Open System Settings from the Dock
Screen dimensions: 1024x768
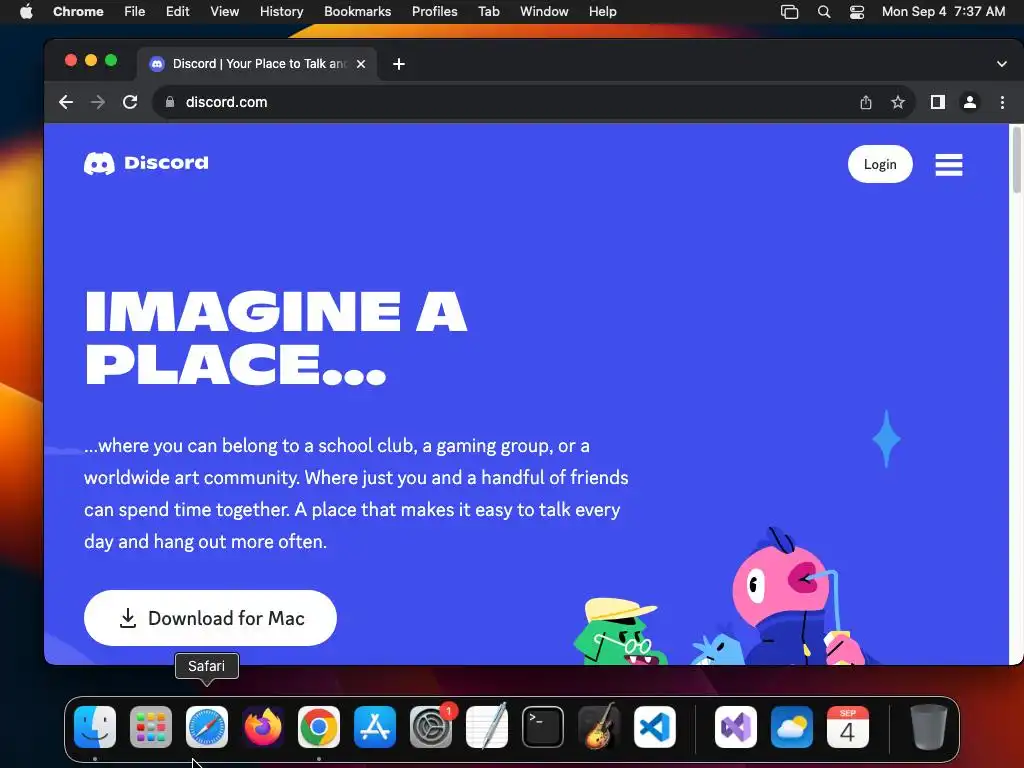(x=431, y=727)
